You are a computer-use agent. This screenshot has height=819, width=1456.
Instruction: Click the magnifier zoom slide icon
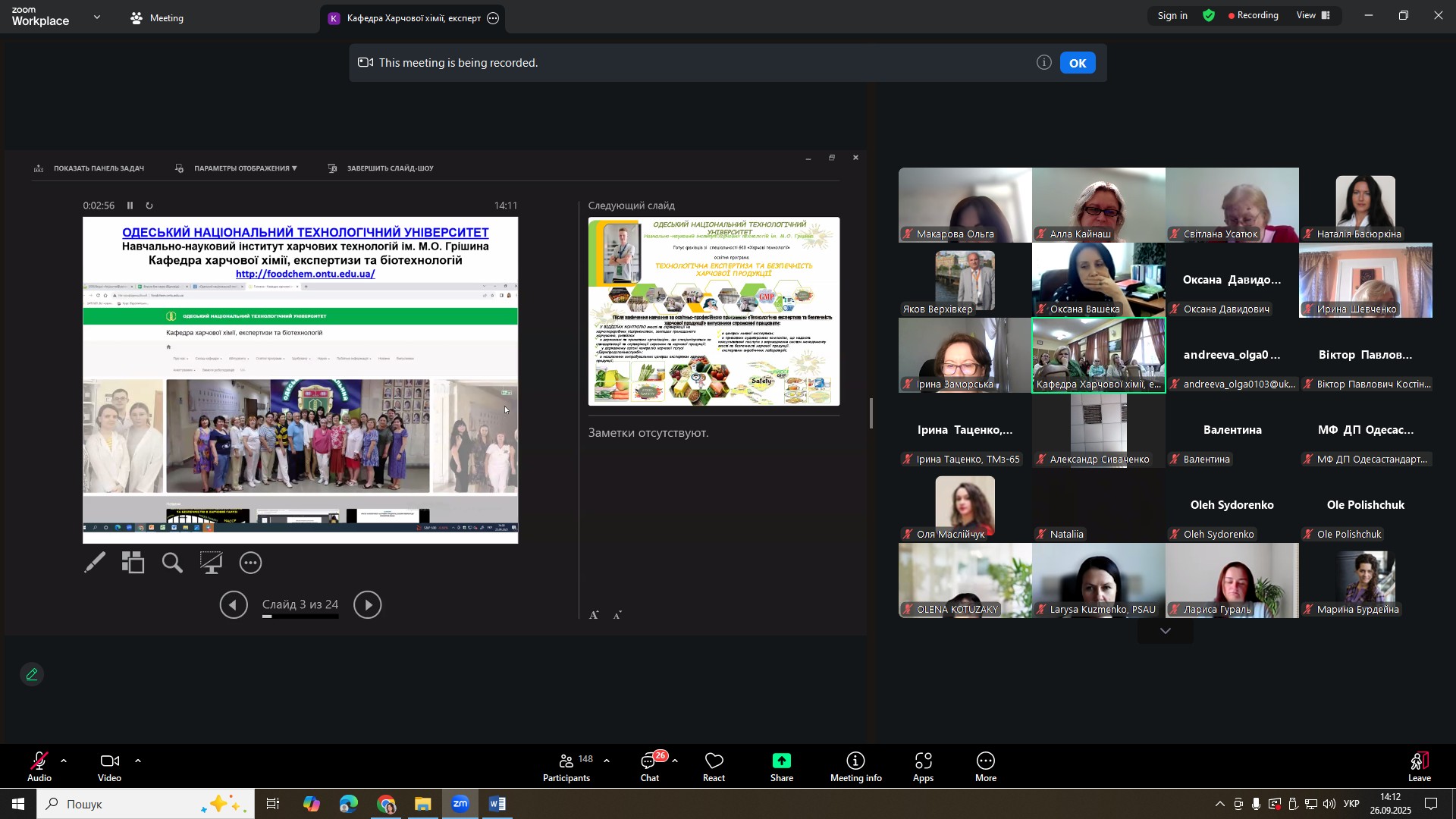click(x=172, y=563)
